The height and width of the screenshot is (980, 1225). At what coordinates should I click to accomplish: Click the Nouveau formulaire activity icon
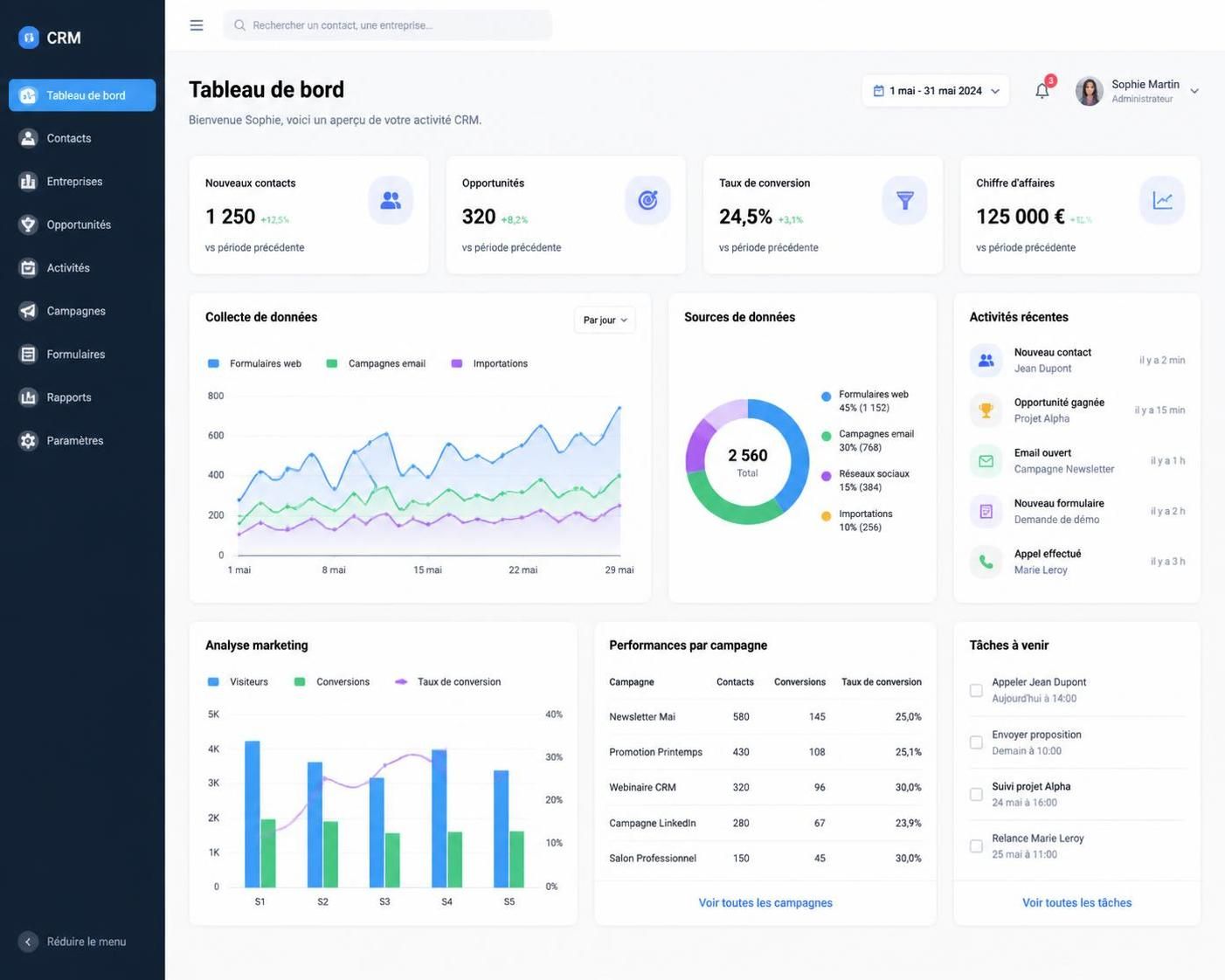click(x=986, y=511)
